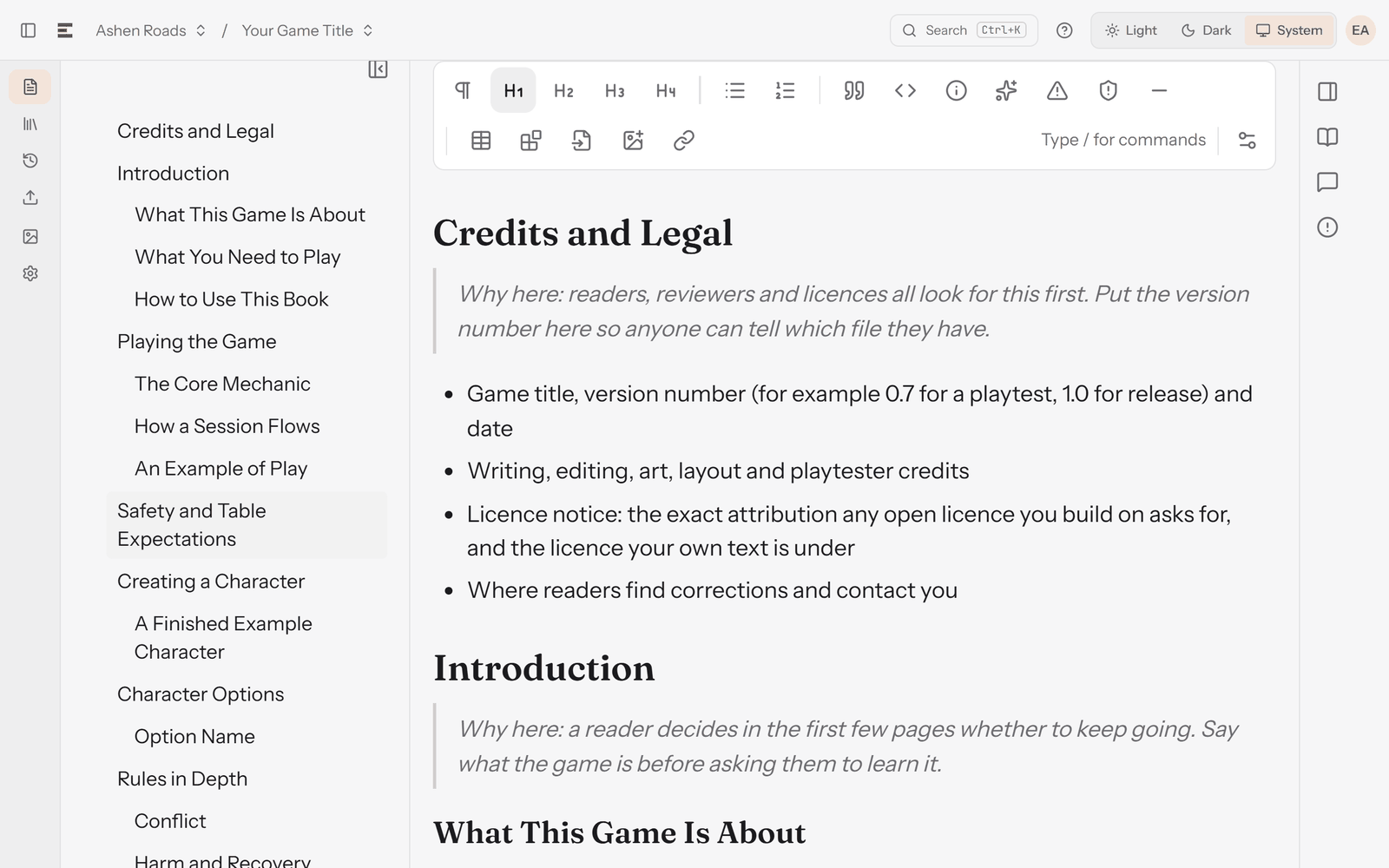1389x868 pixels.
Task: Toggle the left sidebar panel icon
Action: pyautogui.click(x=28, y=30)
